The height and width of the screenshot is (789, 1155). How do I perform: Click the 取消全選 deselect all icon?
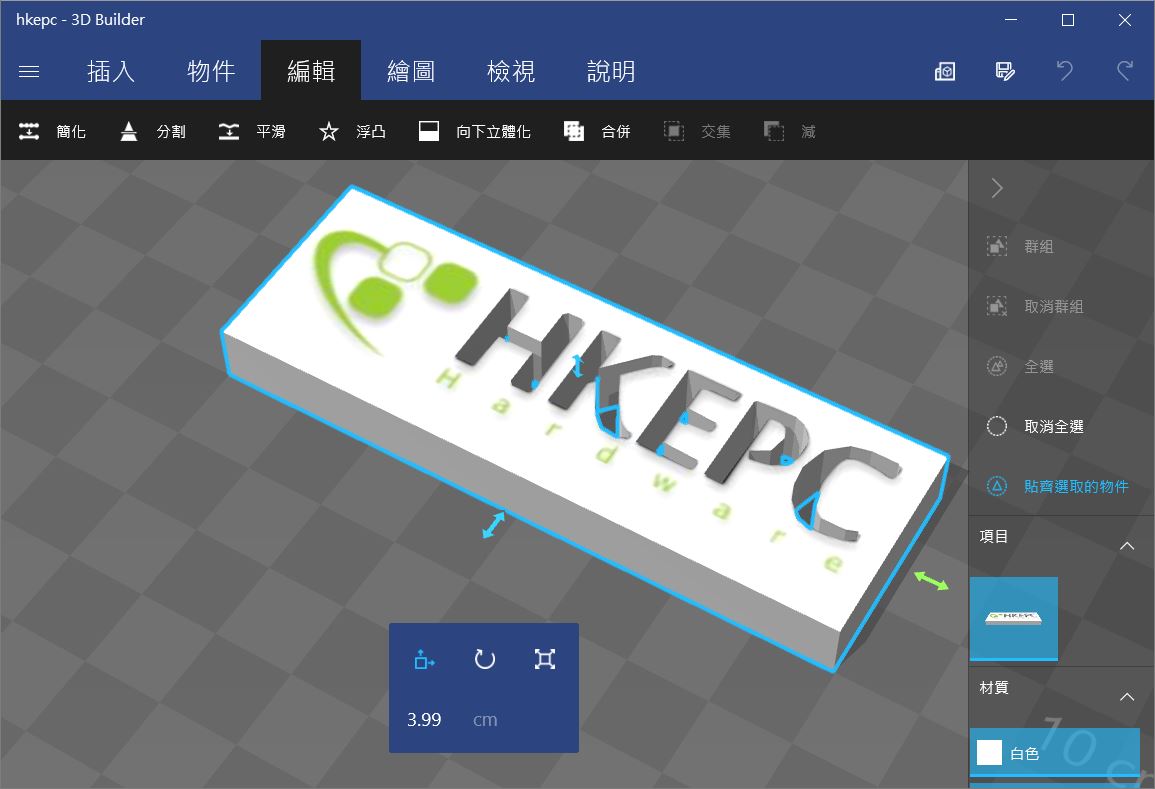(997, 426)
